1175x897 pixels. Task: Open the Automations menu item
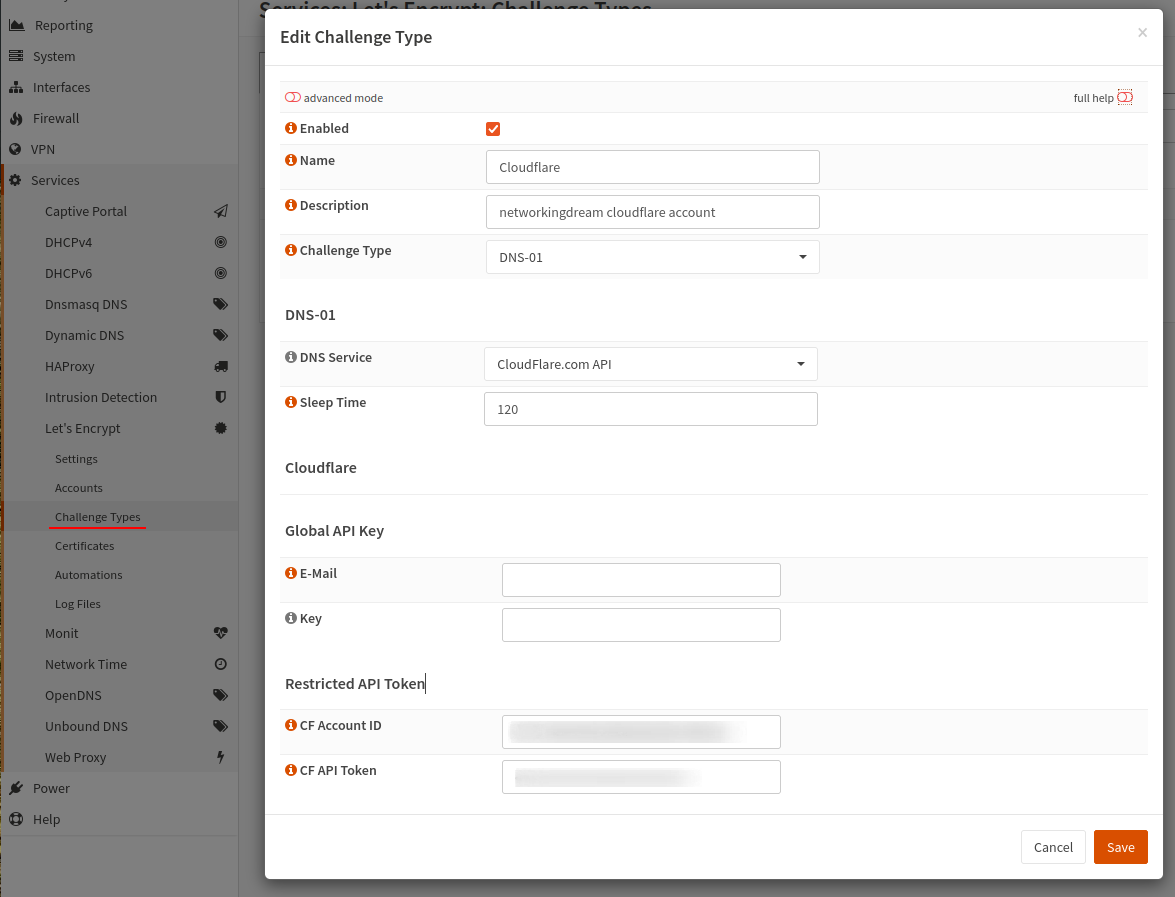[x=88, y=575]
